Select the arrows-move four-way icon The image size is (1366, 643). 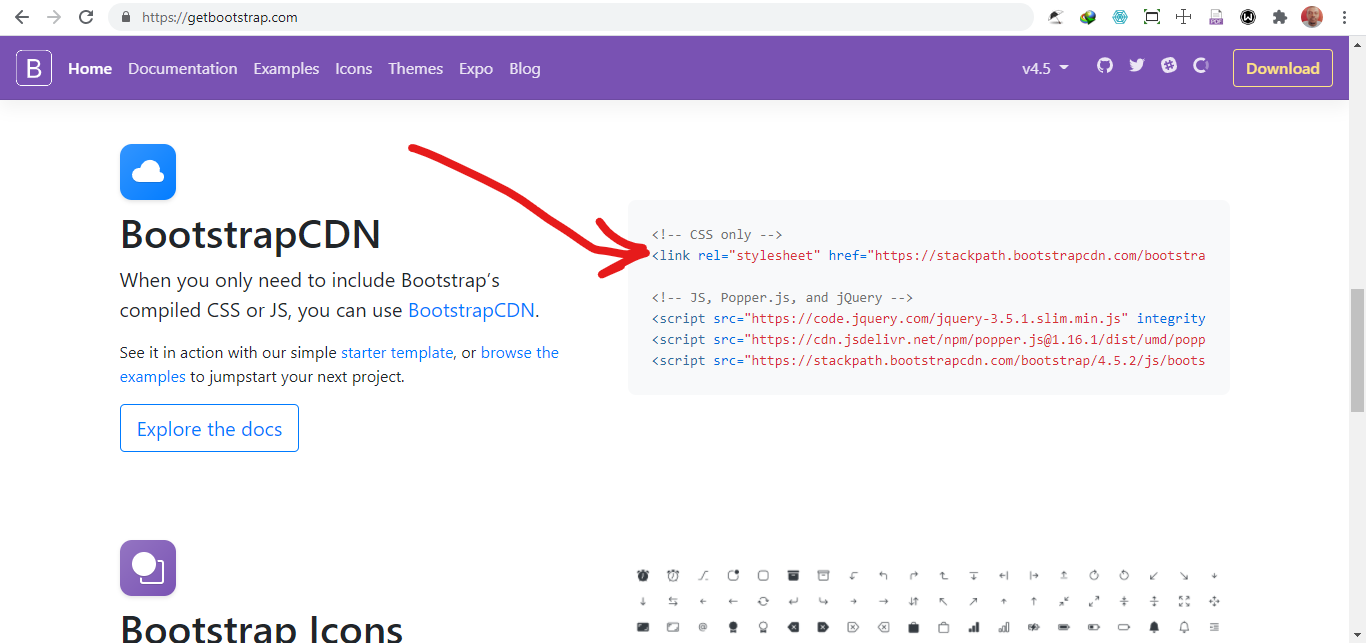1214,601
